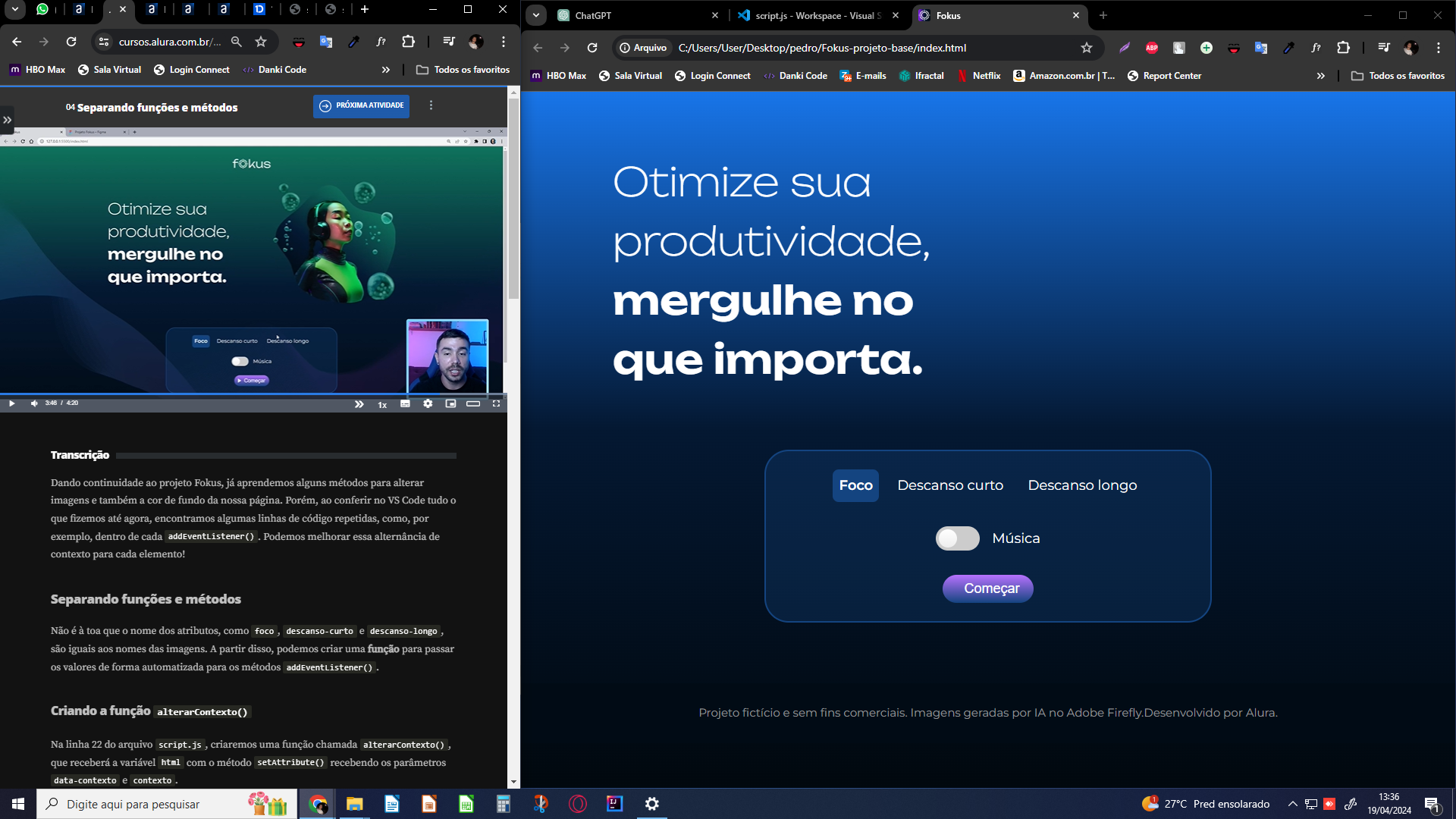Open the 1x playback speed selector
The height and width of the screenshot is (819, 1456).
pos(382,404)
